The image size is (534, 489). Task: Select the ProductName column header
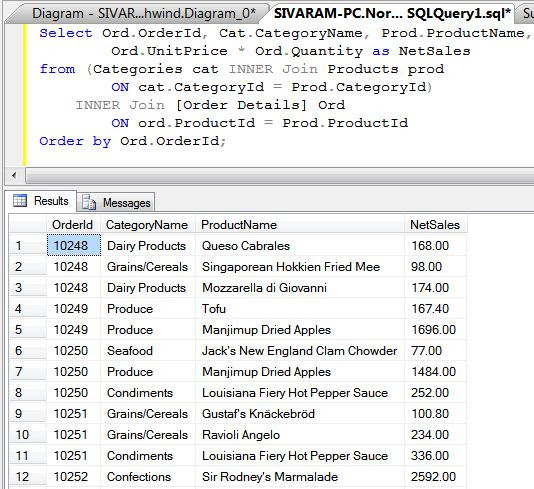[300, 225]
